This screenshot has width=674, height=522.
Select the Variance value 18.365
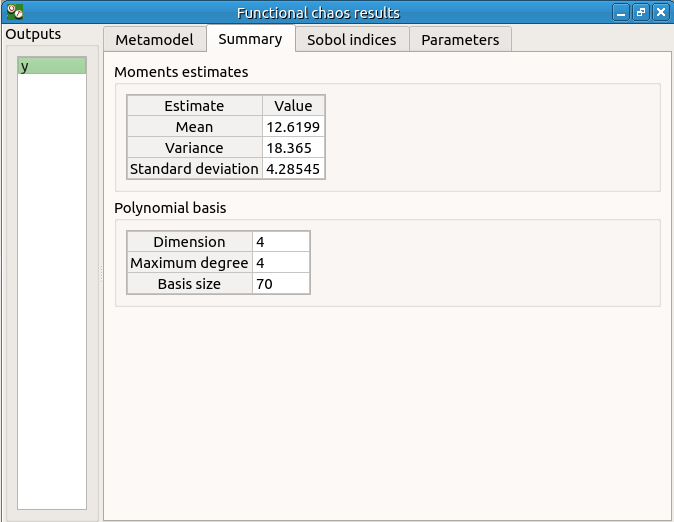293,148
